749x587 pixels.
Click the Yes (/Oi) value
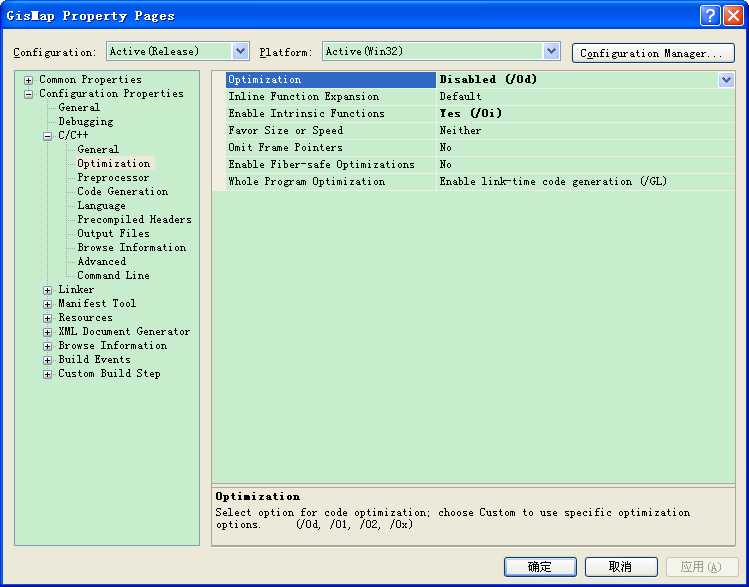[471, 114]
